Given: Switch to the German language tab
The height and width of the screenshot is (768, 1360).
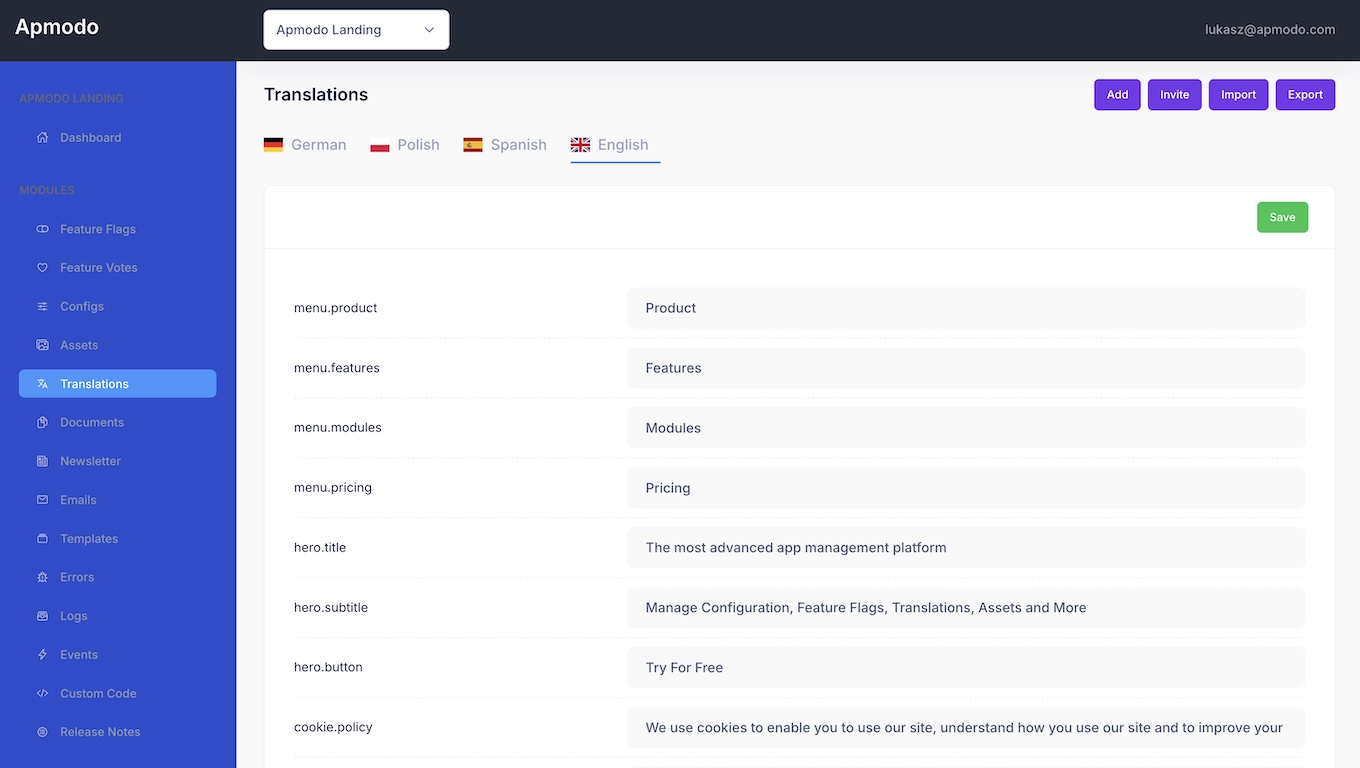Looking at the screenshot, I should click(305, 145).
